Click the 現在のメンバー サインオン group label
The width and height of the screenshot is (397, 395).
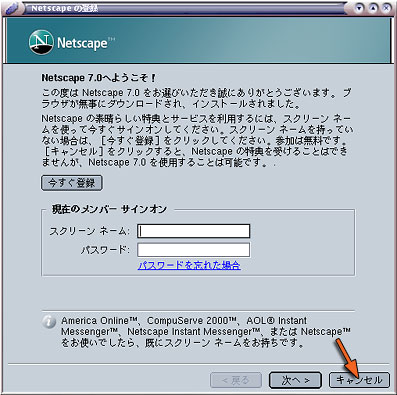[x=109, y=209]
